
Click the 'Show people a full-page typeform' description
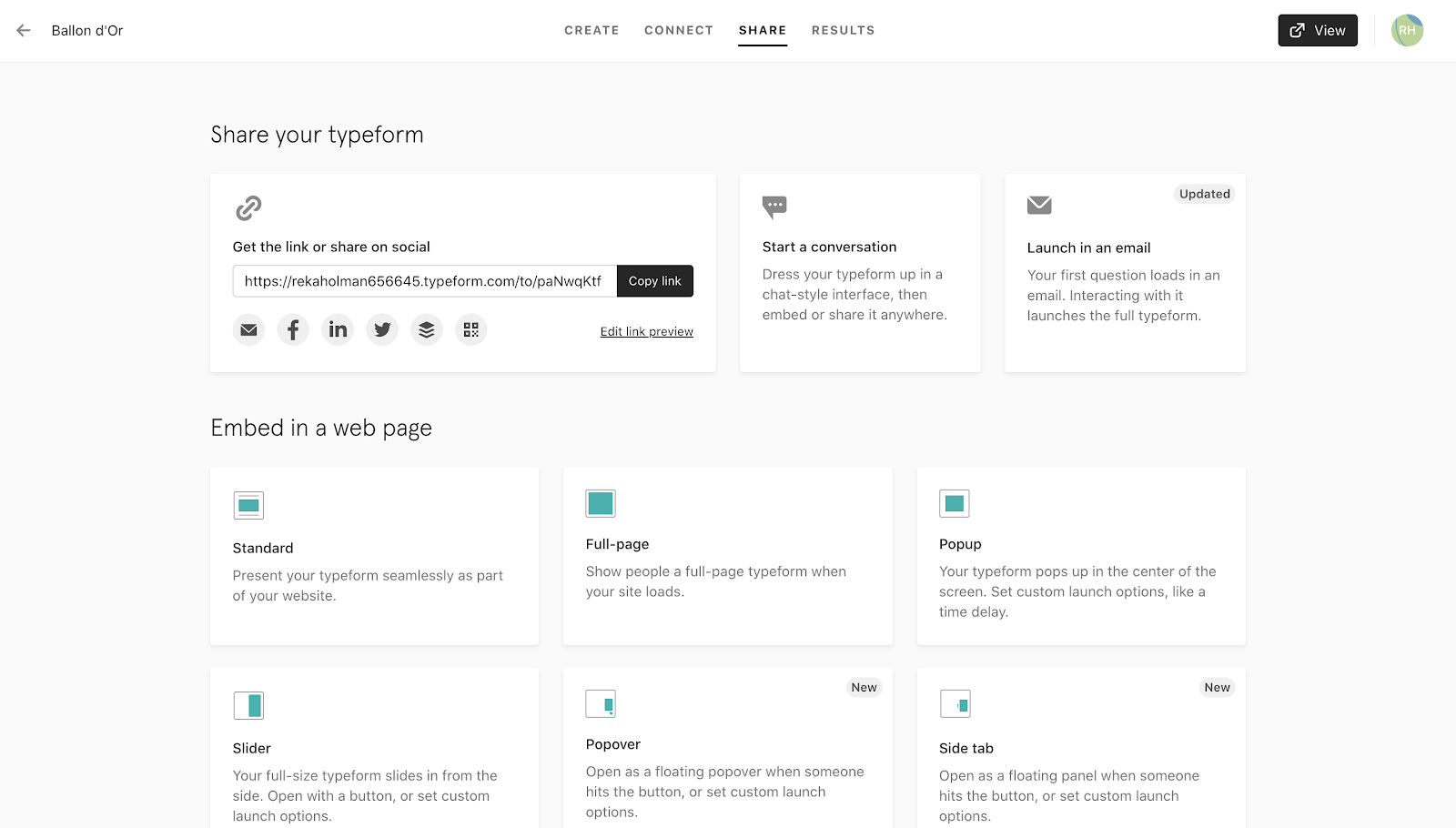(716, 581)
